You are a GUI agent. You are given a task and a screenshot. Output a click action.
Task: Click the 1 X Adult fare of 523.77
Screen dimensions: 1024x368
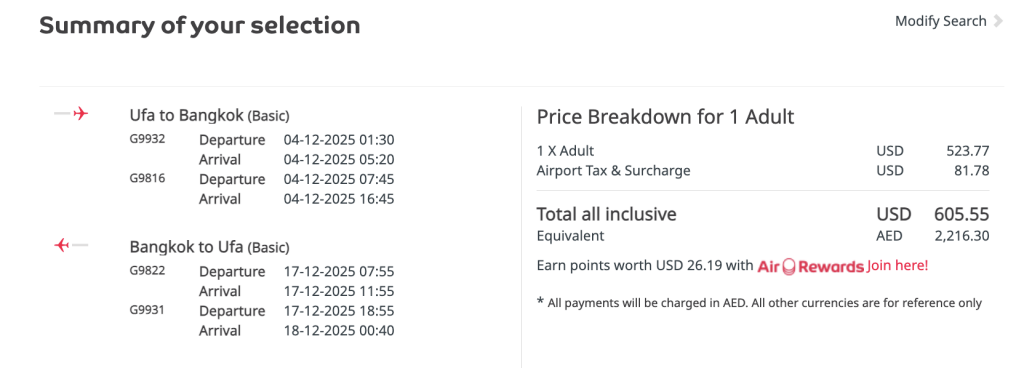[968, 151]
